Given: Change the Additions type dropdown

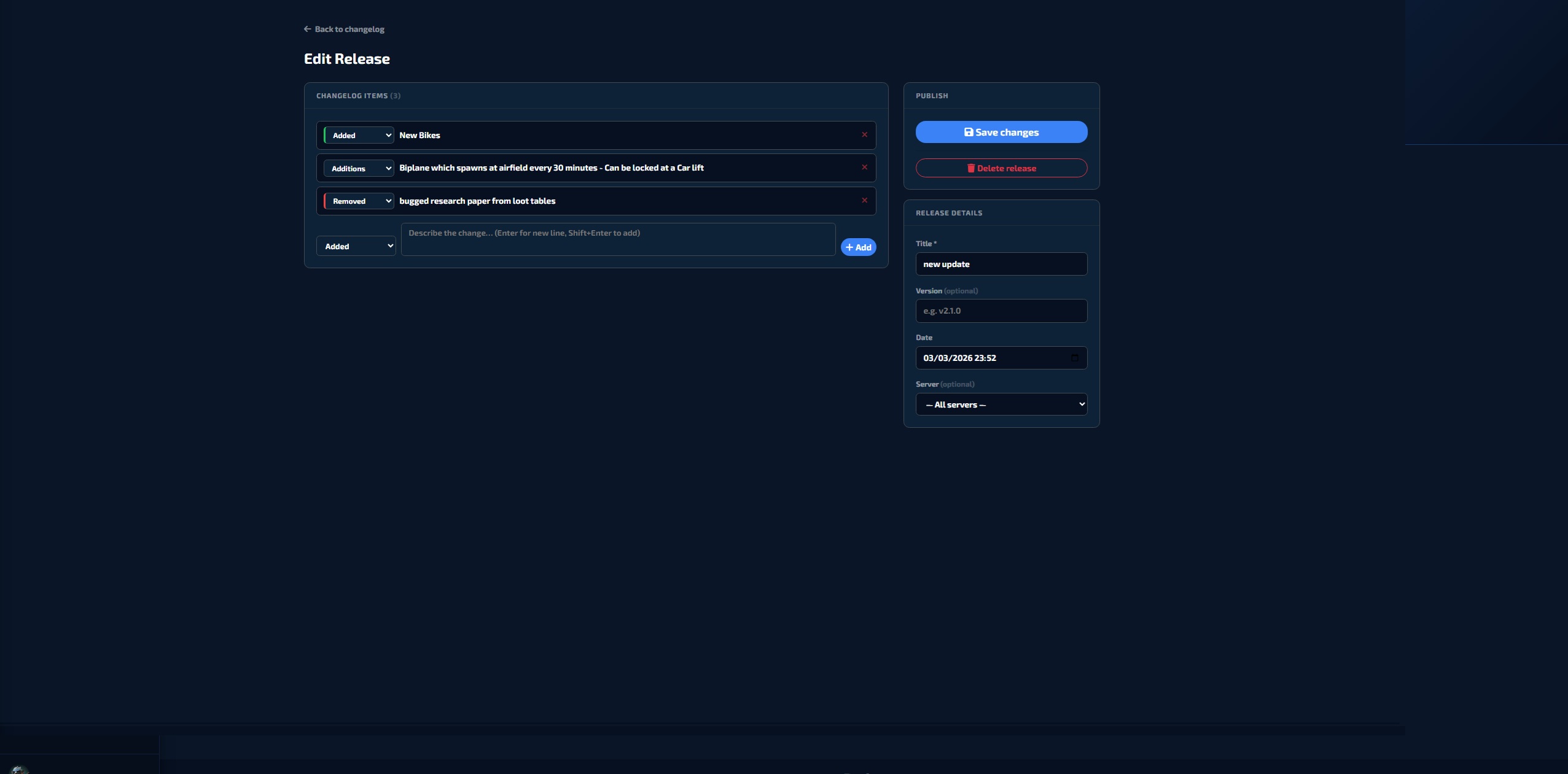Looking at the screenshot, I should click(x=359, y=168).
